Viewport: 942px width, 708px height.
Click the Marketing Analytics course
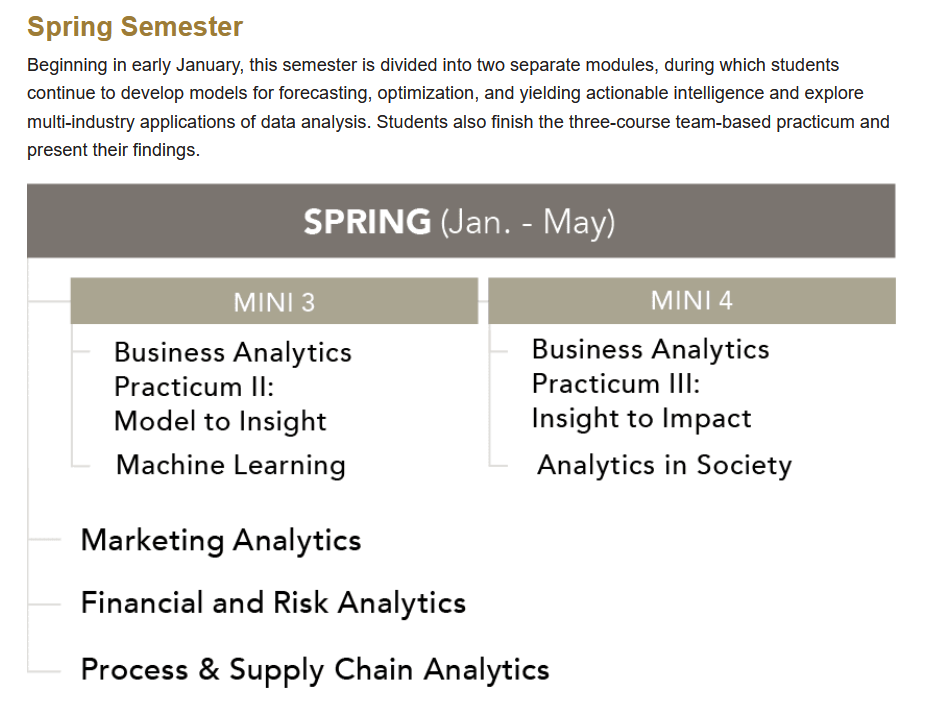220,540
